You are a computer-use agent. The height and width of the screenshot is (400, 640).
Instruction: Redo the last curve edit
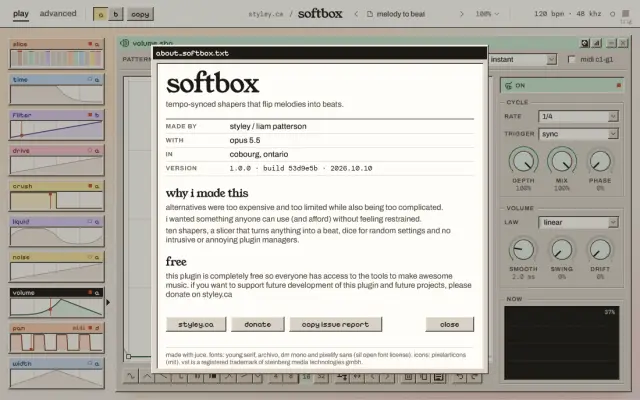[474, 376]
